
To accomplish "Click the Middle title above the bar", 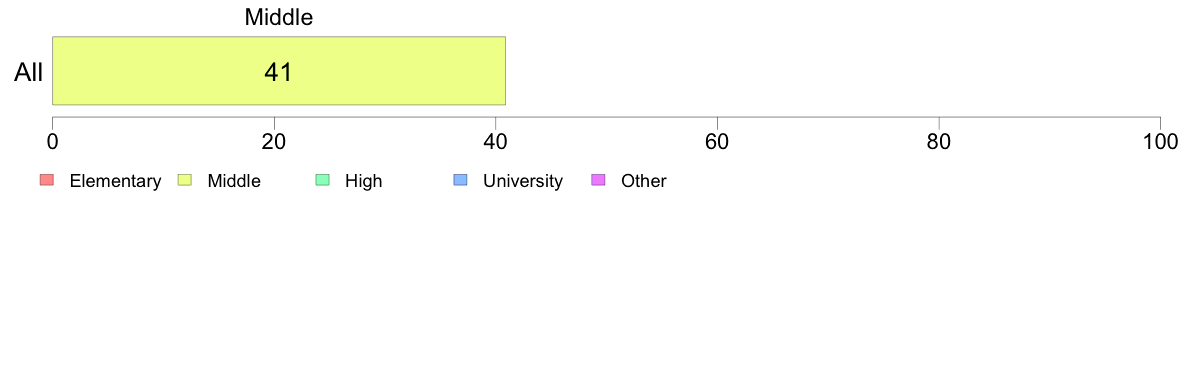I will (279, 18).
